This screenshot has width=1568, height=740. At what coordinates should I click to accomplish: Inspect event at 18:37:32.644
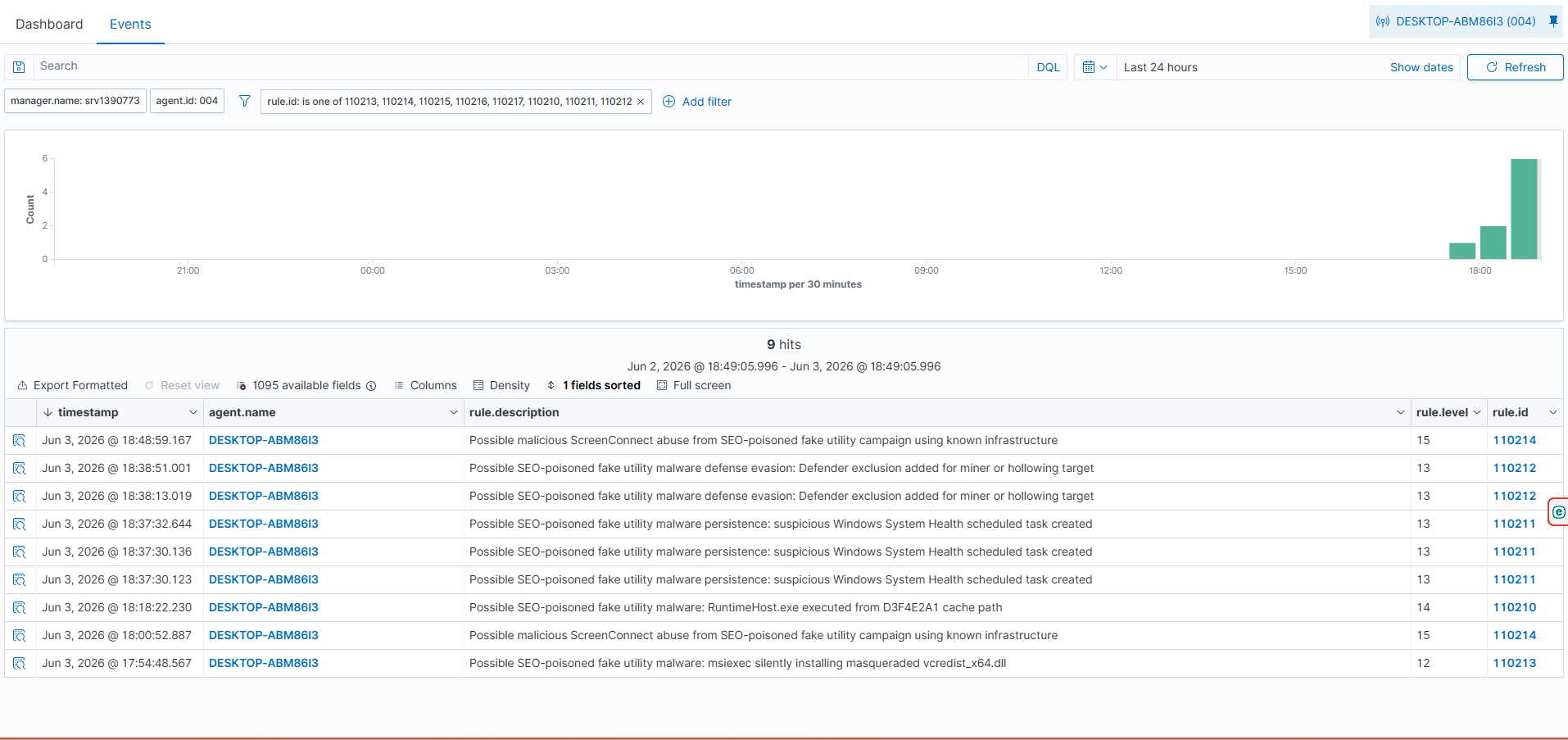click(x=20, y=524)
